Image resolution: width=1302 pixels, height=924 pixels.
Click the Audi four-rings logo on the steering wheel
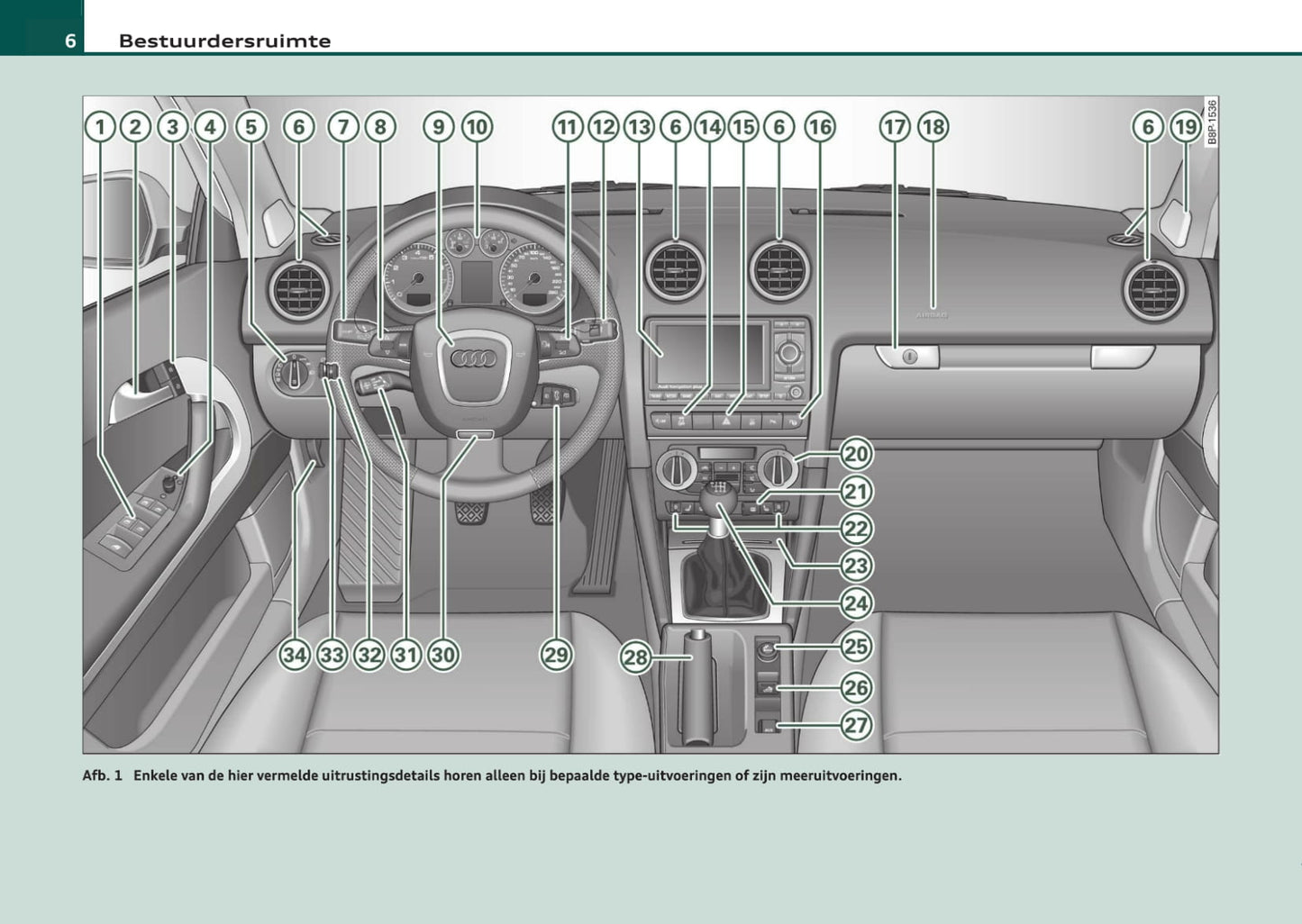[x=473, y=358]
